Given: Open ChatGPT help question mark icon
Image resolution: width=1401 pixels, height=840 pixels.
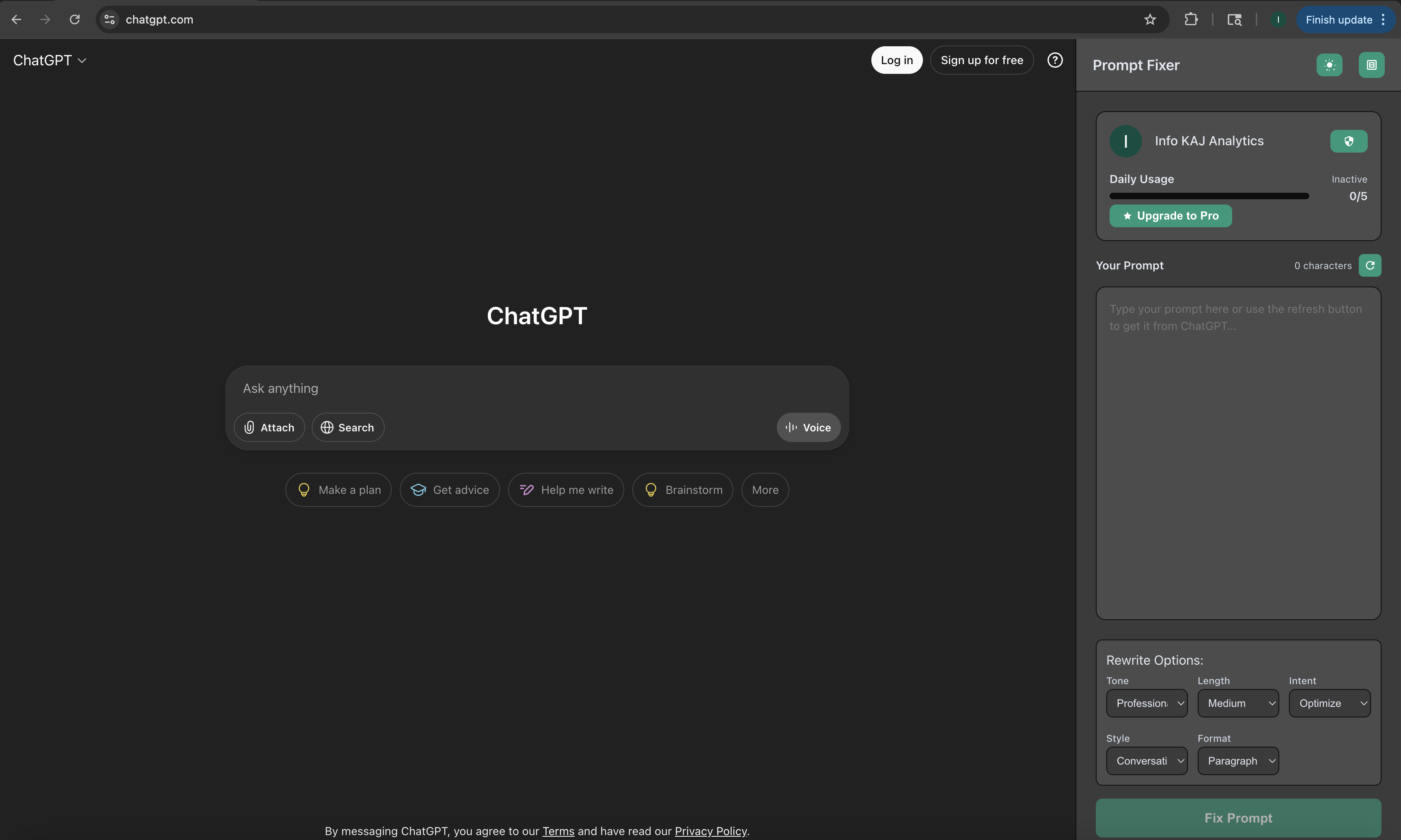Looking at the screenshot, I should tap(1054, 60).
